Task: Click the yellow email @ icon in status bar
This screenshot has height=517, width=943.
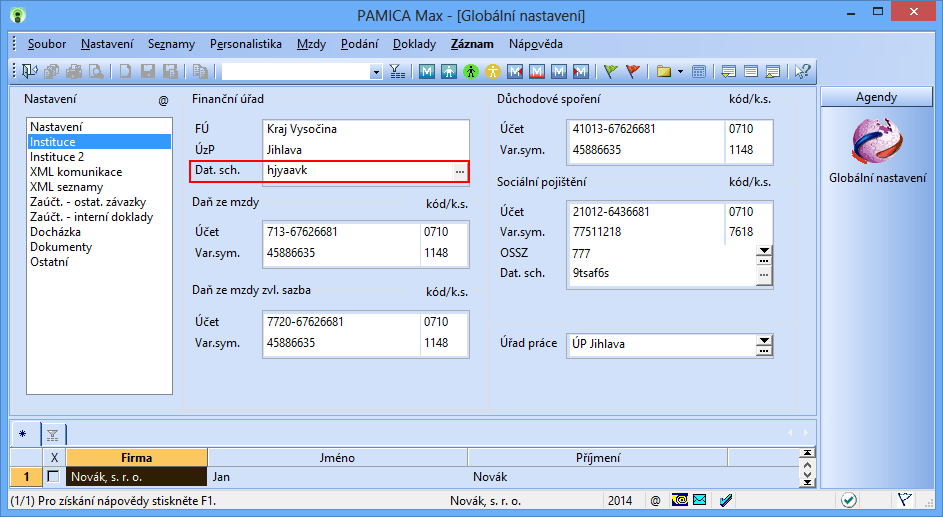Action: (680, 500)
